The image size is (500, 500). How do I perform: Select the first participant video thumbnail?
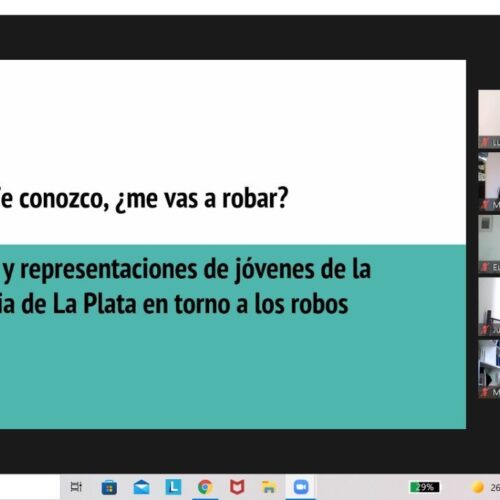click(x=489, y=119)
